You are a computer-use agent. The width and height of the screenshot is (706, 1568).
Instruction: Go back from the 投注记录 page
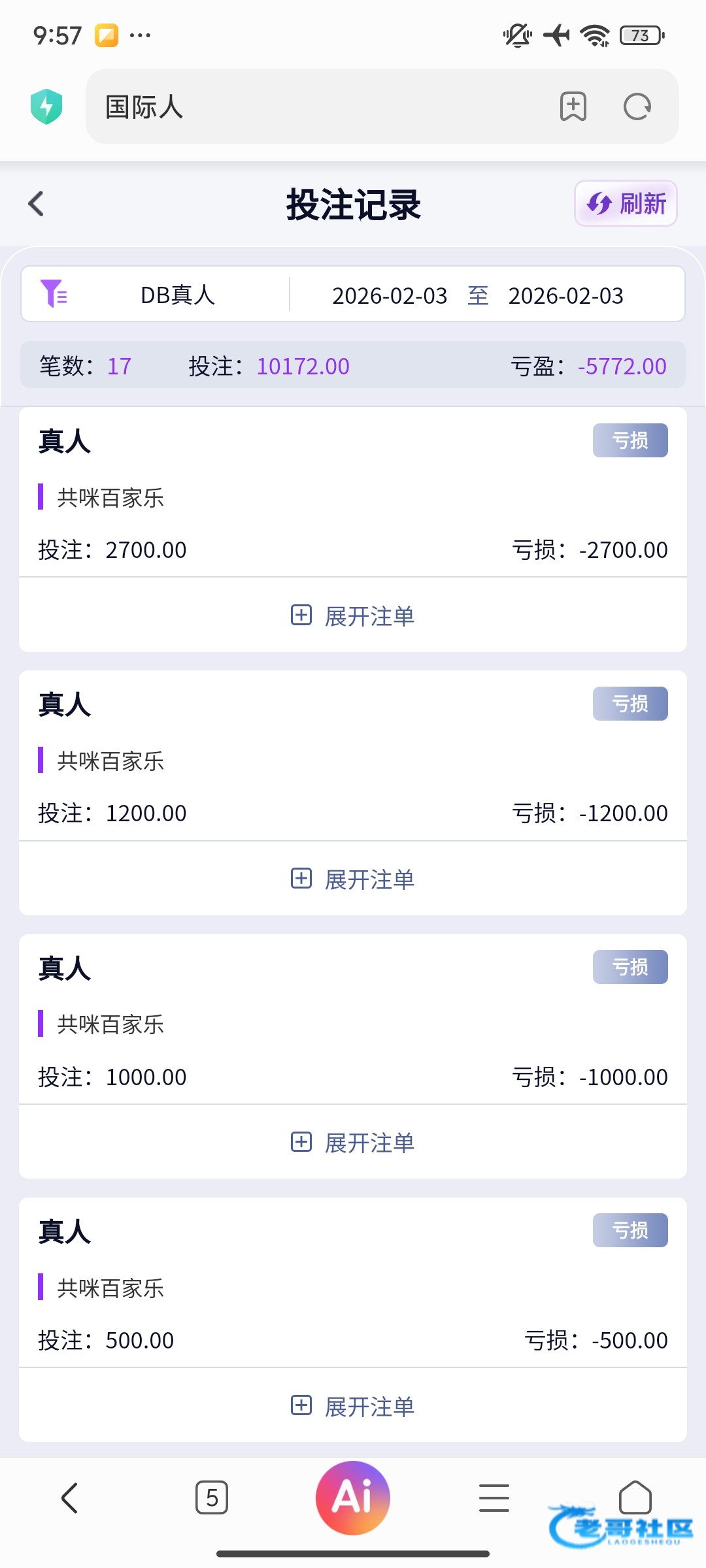pyautogui.click(x=37, y=204)
